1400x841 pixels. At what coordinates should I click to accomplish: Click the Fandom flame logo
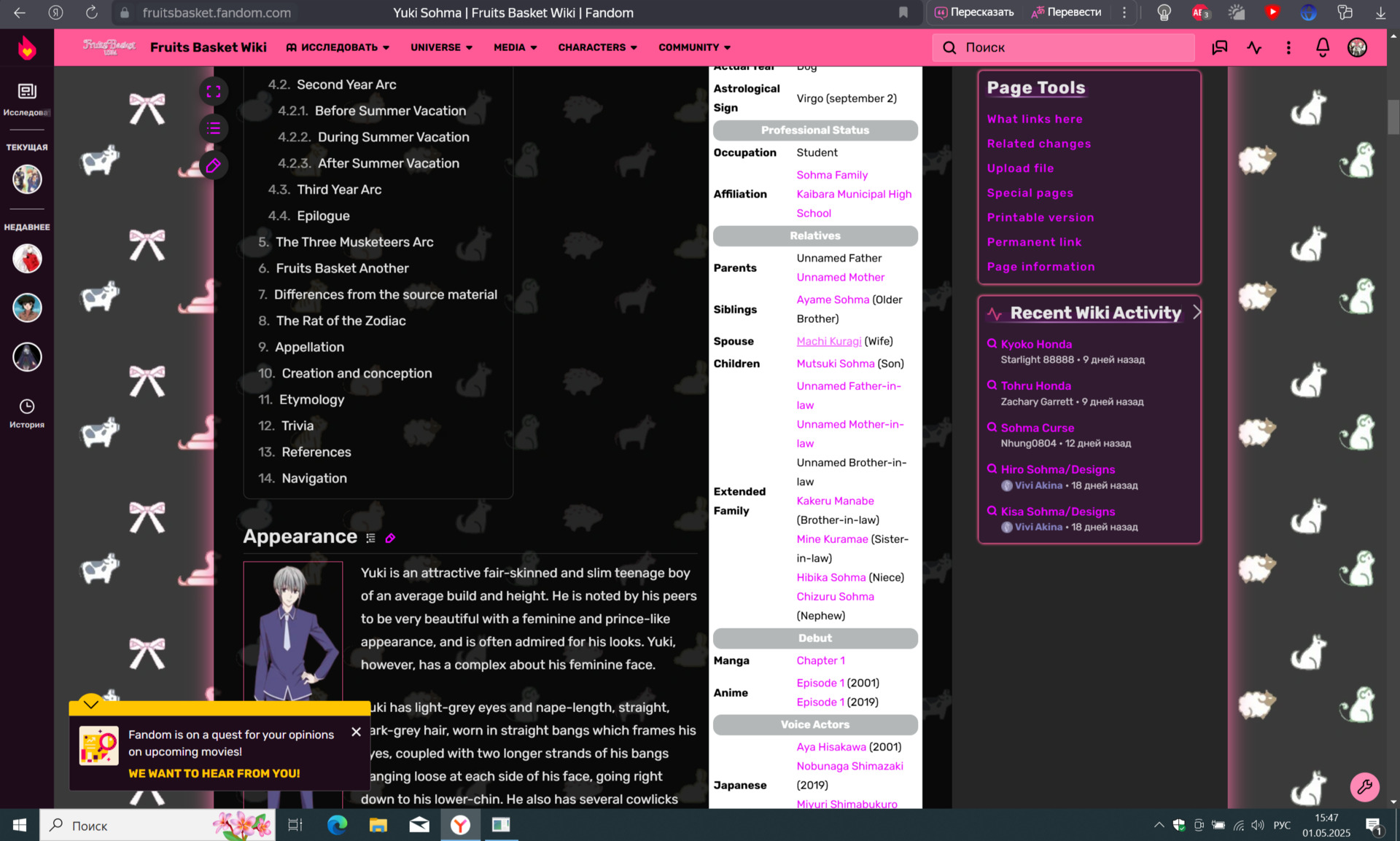(27, 48)
